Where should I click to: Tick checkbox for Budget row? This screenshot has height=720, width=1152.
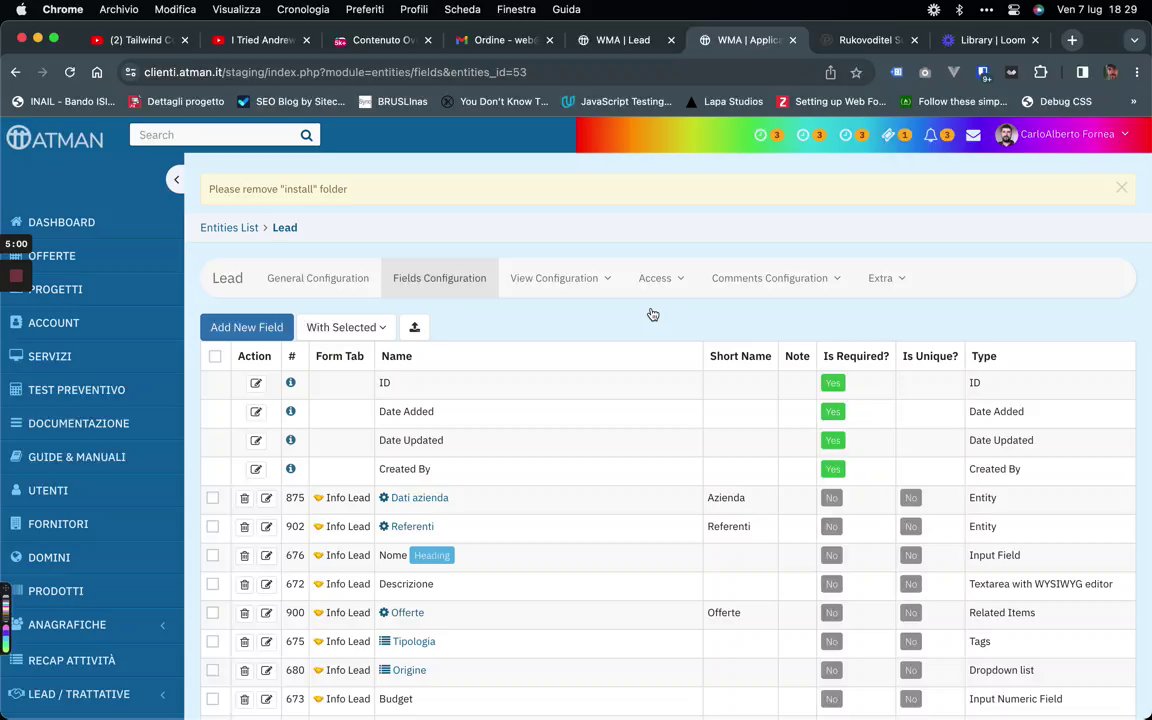click(x=212, y=698)
